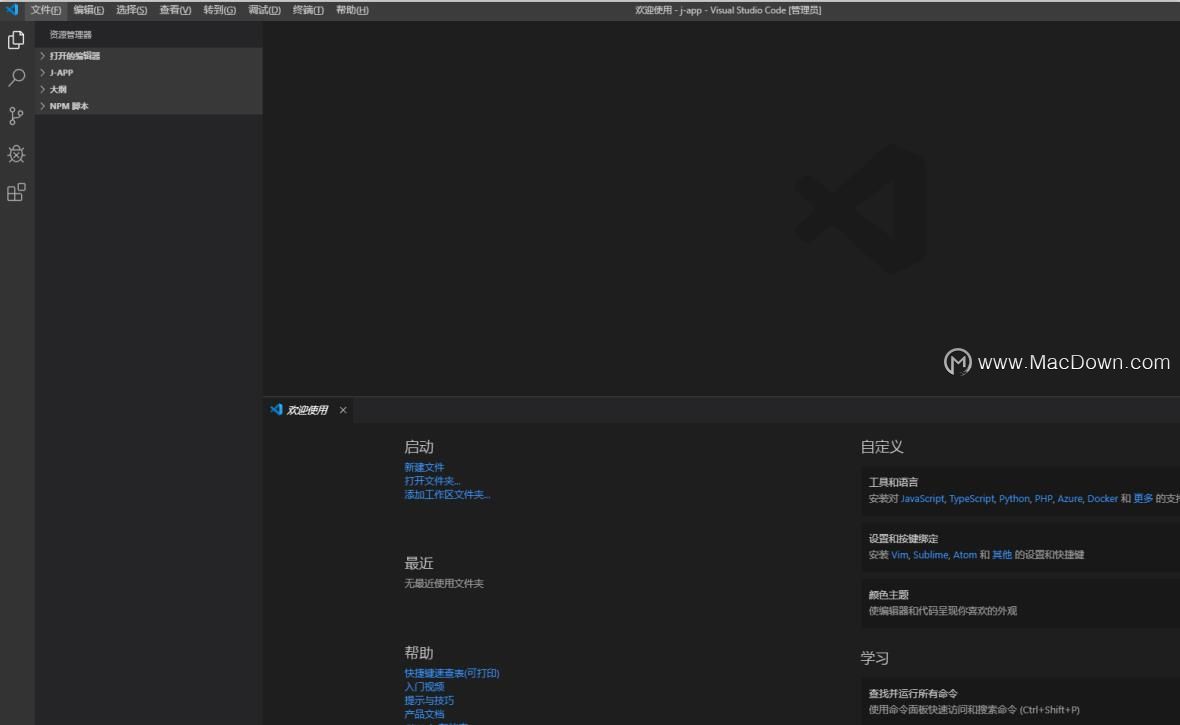
Task: Click the Azure link
Action: coord(1069,498)
